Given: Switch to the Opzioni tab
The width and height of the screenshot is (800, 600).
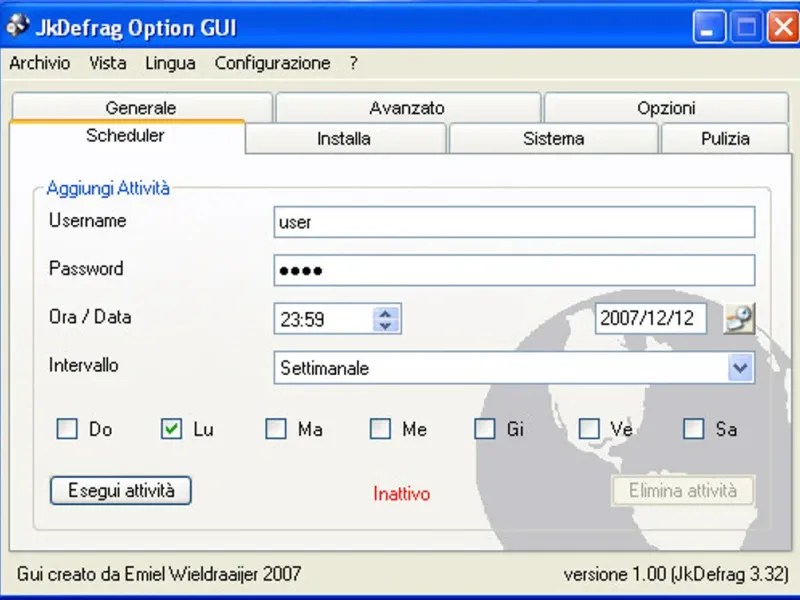Looking at the screenshot, I should pos(666,108).
